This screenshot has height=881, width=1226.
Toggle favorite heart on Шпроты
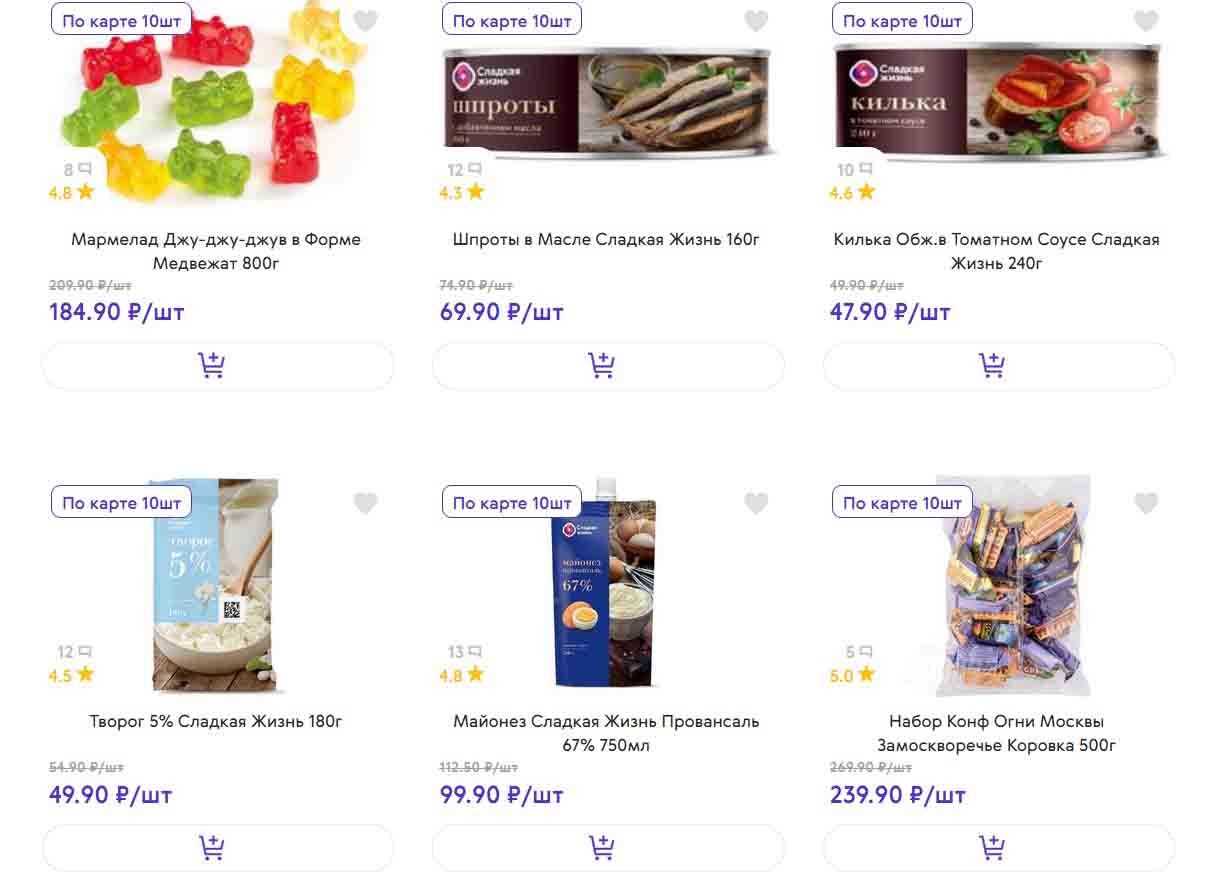point(756,21)
